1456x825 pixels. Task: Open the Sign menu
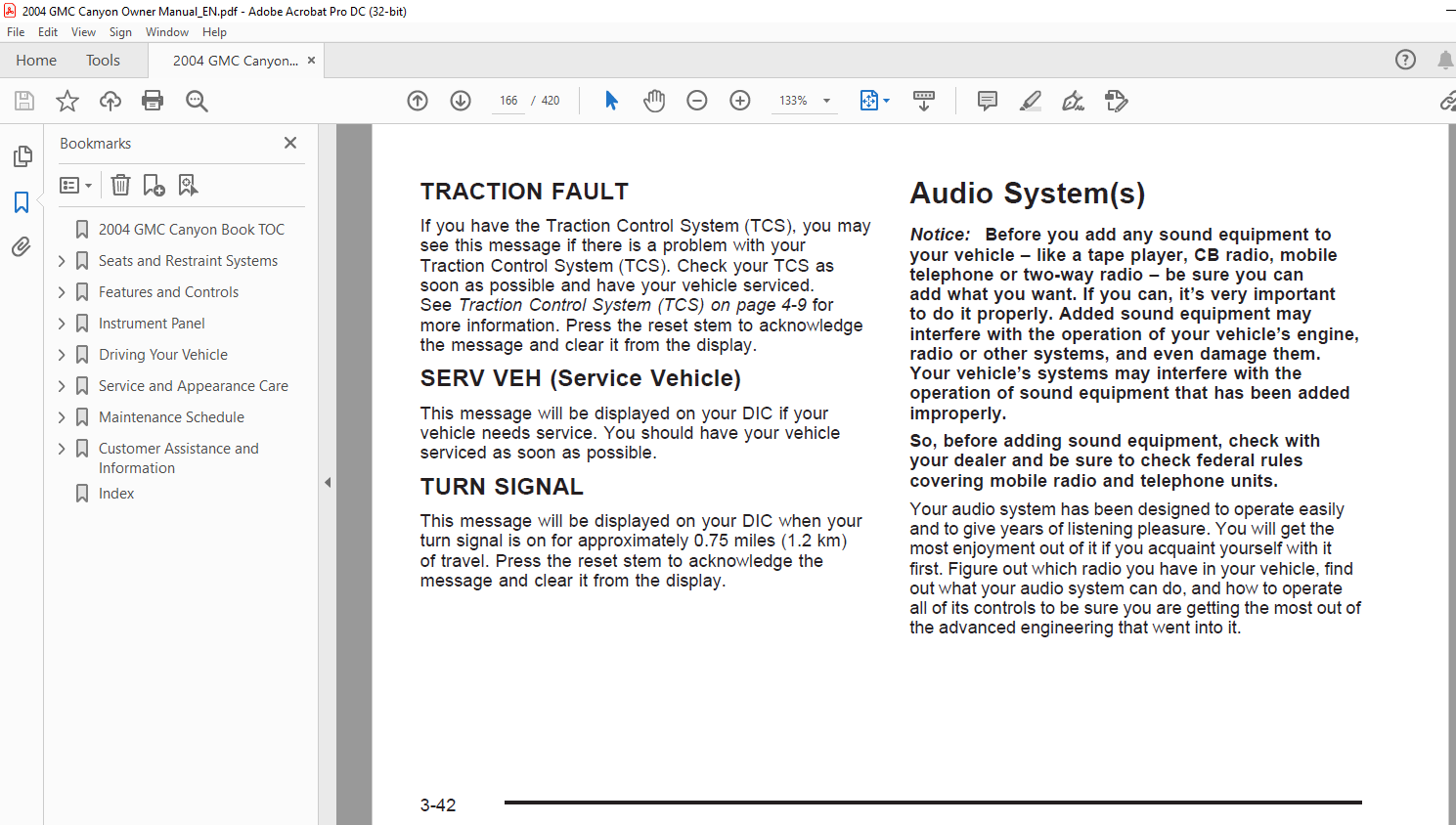120,32
